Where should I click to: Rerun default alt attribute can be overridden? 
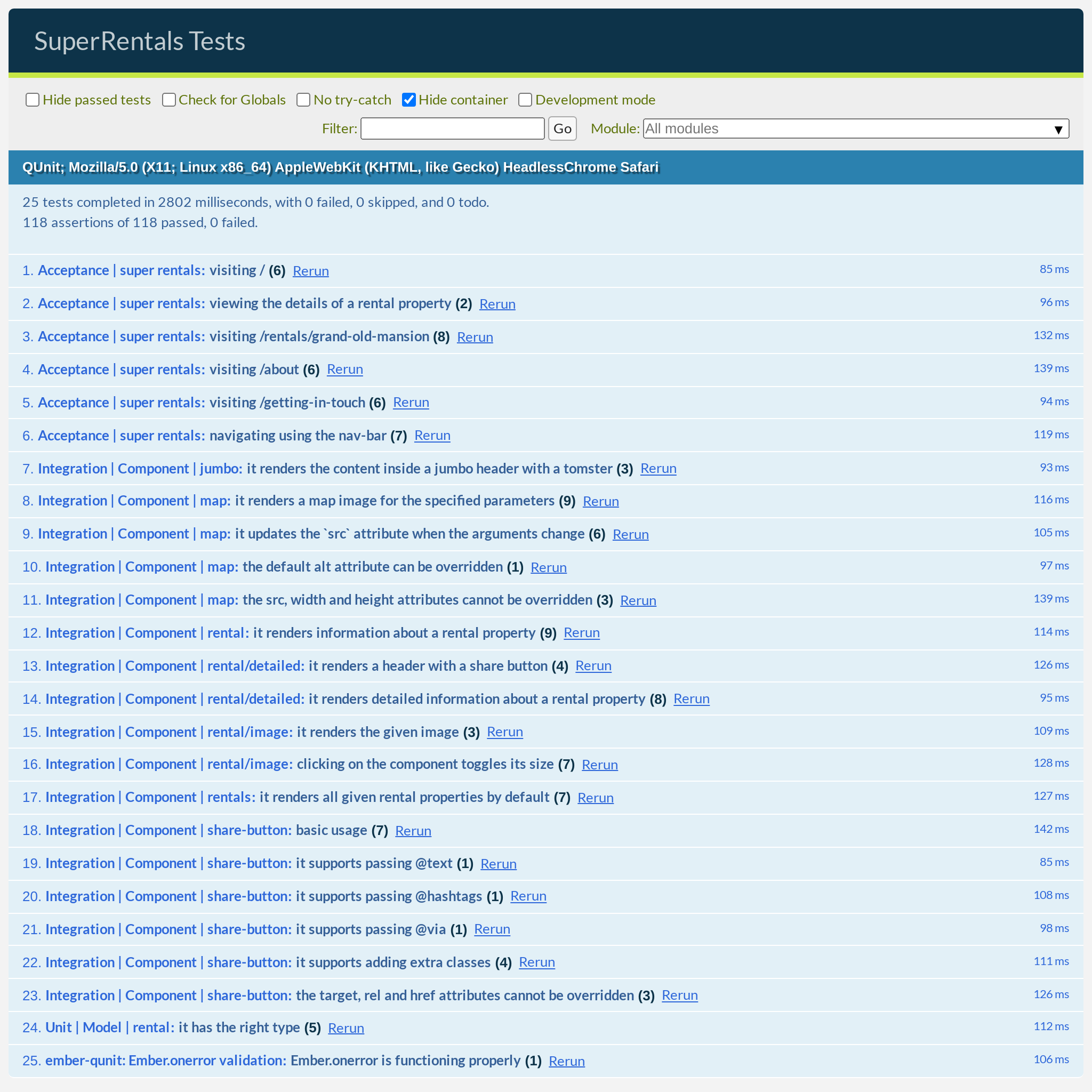point(549,567)
